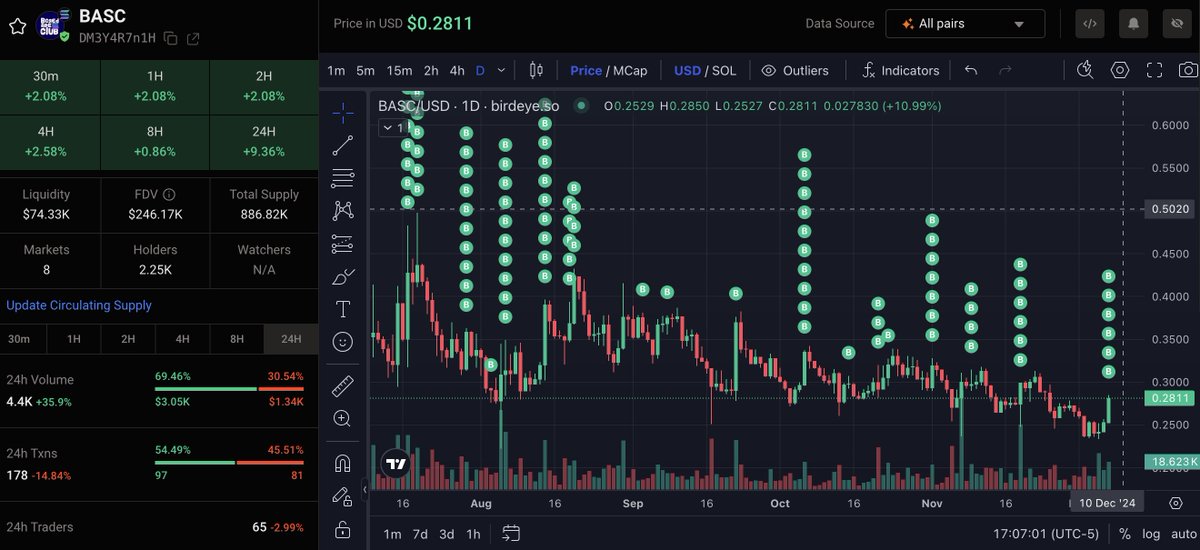This screenshot has height=550, width=1200.
Task: Set bottom date range to 7d
Action: (420, 533)
